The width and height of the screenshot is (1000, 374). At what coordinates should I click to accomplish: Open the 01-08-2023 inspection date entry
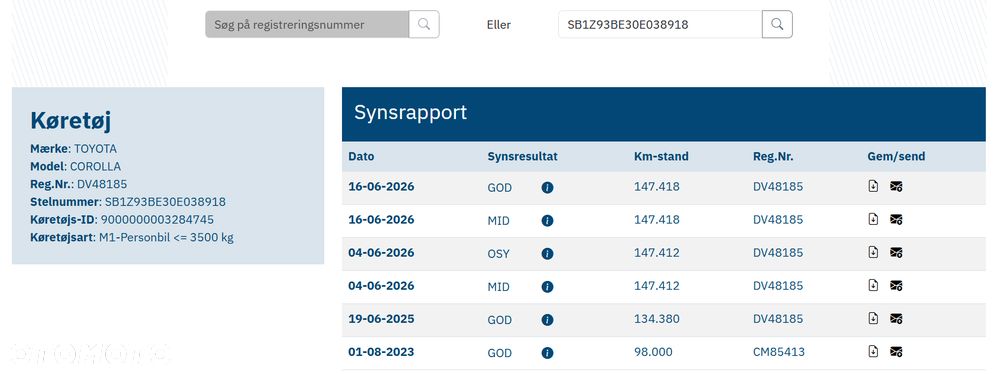tap(381, 352)
